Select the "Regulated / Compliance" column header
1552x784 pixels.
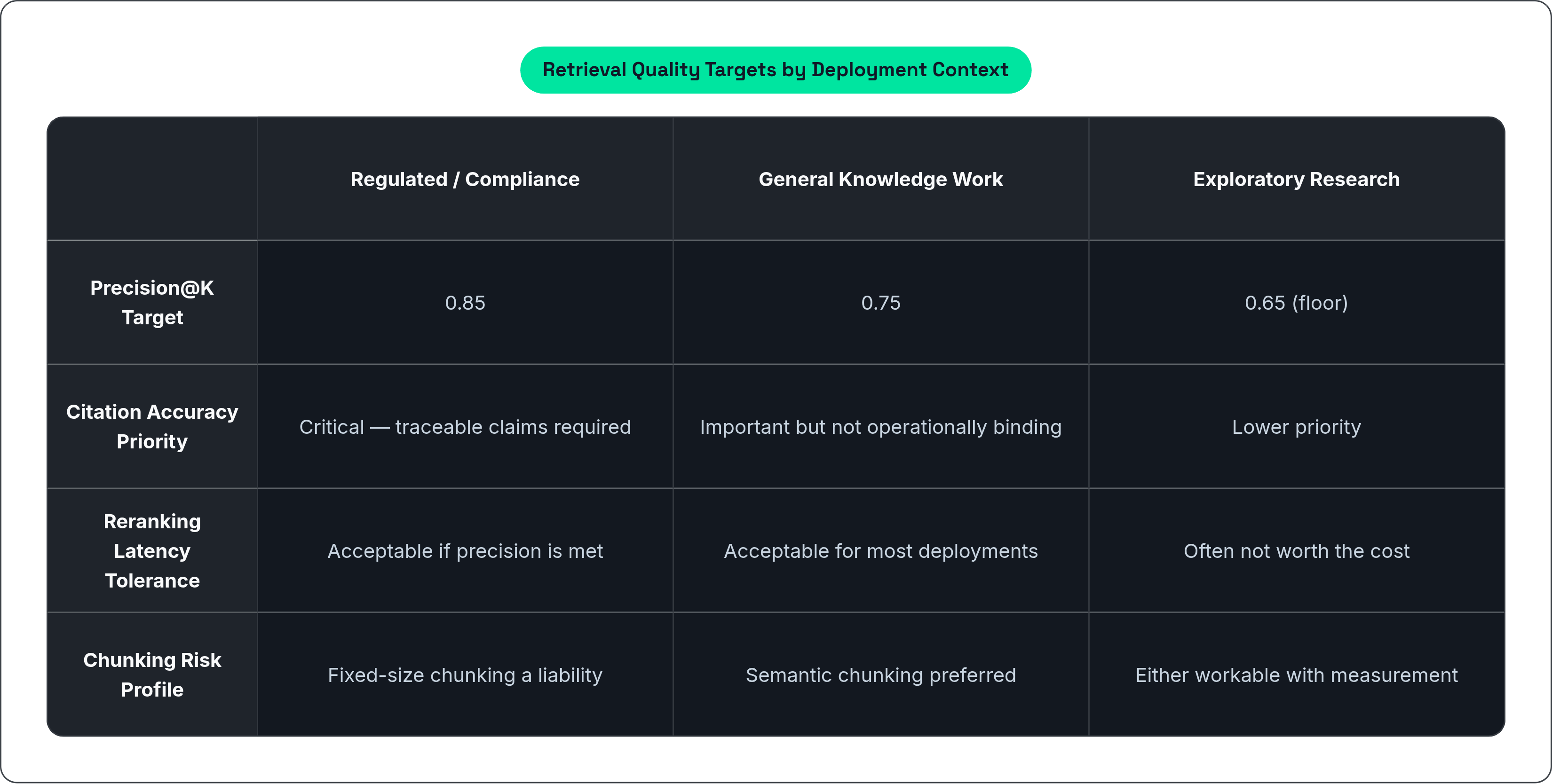(x=465, y=180)
